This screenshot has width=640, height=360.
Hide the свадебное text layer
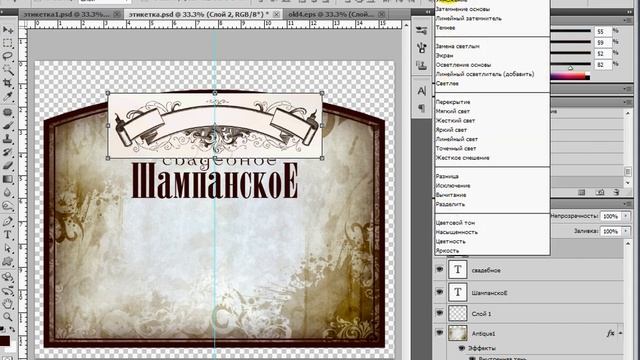point(440,270)
